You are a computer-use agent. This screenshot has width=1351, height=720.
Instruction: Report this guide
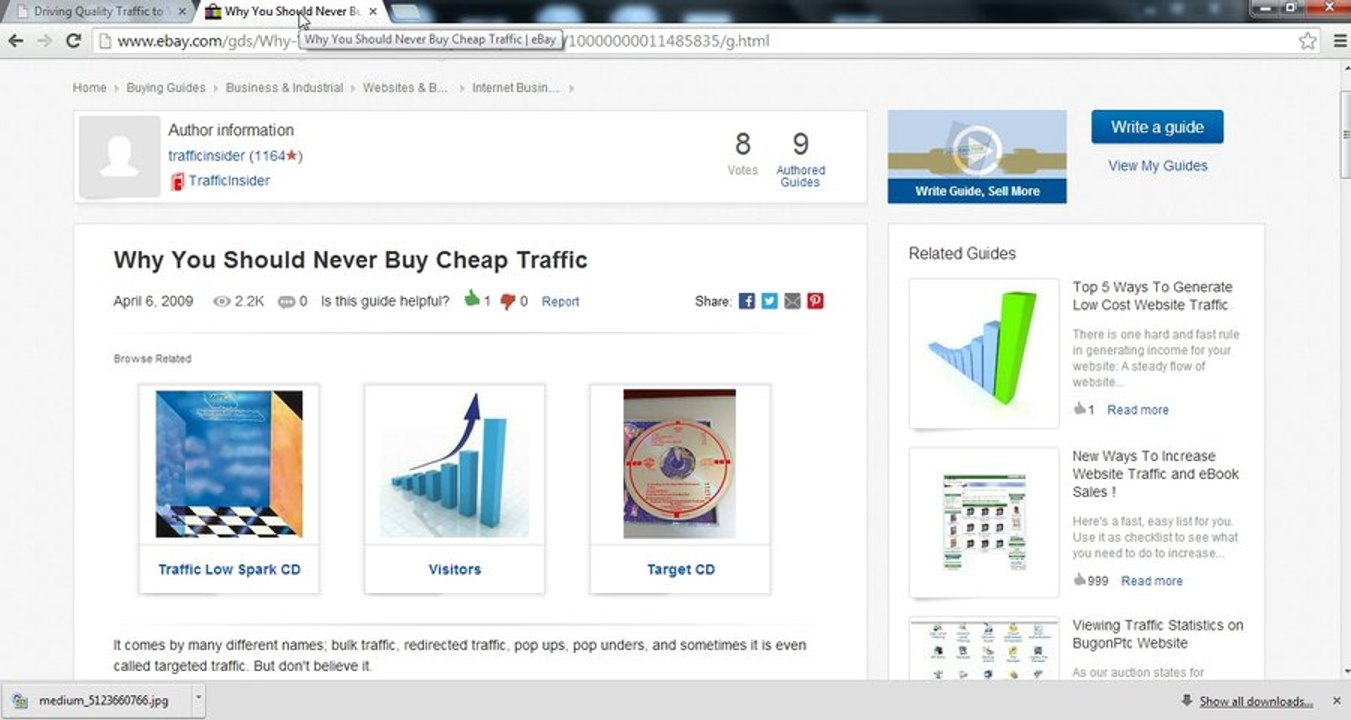pyautogui.click(x=560, y=301)
